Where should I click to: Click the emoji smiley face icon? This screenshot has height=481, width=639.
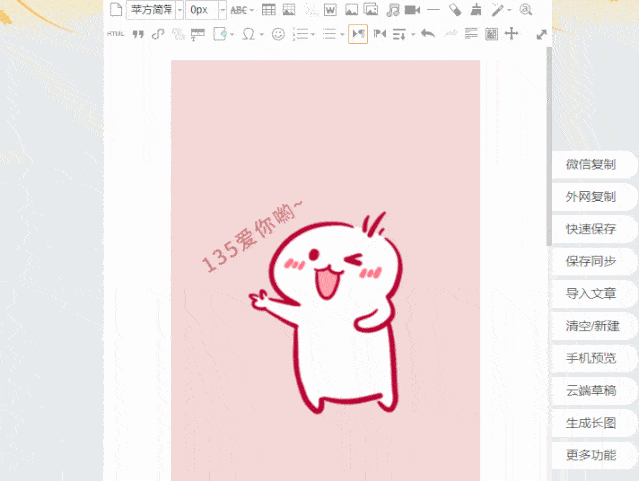[278, 34]
